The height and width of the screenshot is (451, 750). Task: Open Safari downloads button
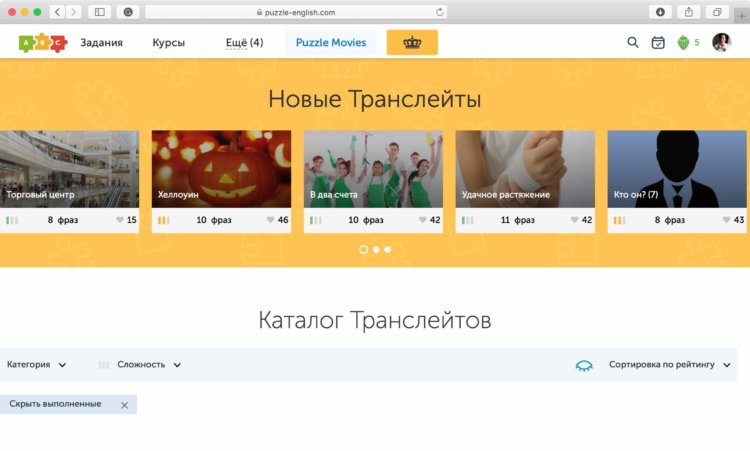(x=660, y=12)
